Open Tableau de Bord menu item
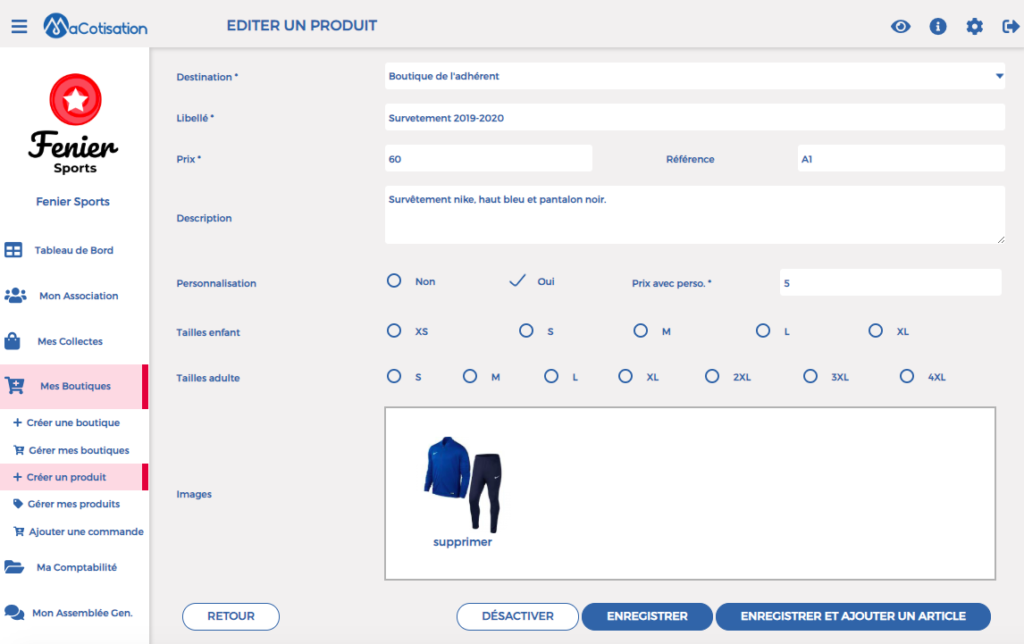Viewport: 1024px width, 644px height. (74, 250)
